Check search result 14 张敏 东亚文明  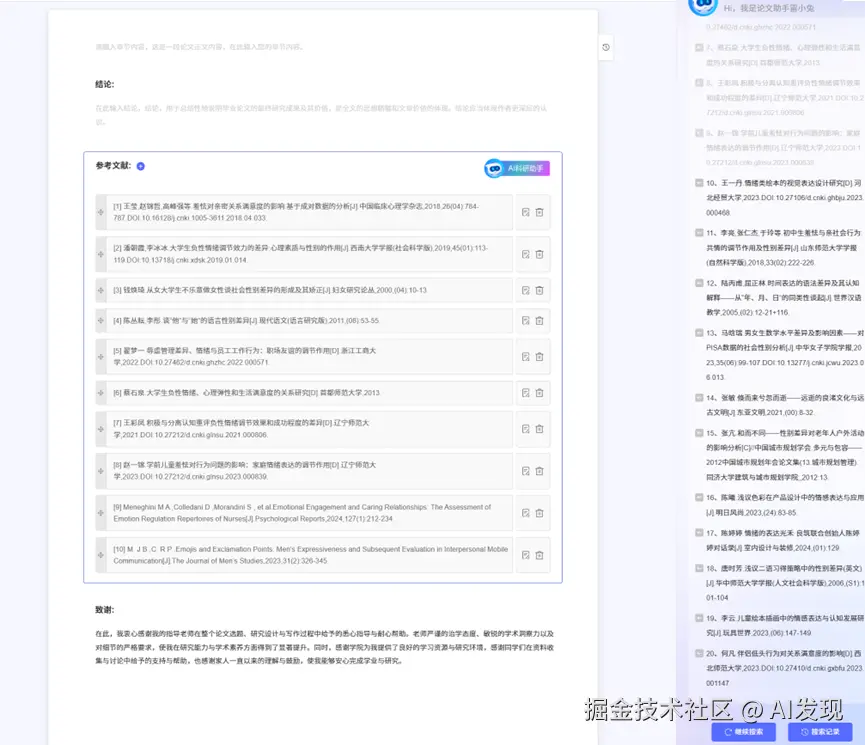click(699, 397)
